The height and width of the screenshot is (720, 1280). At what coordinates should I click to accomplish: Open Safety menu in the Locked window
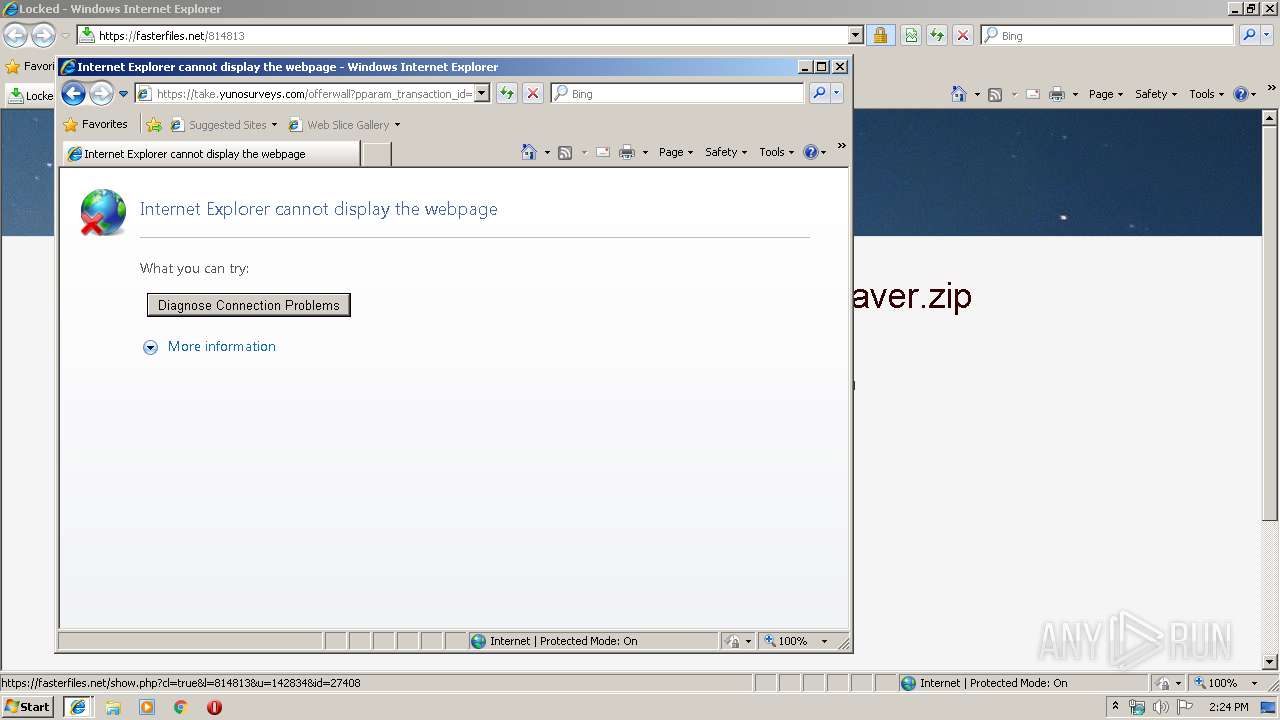click(1156, 94)
